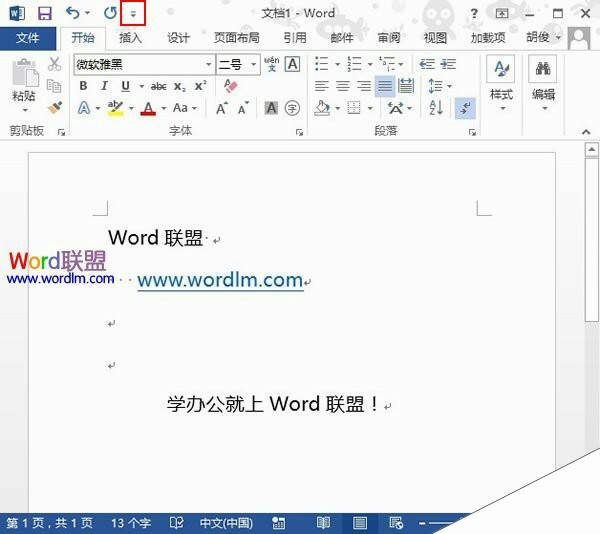The image size is (600, 534).
Task: Click the Numbering list icon
Action: [x=354, y=64]
